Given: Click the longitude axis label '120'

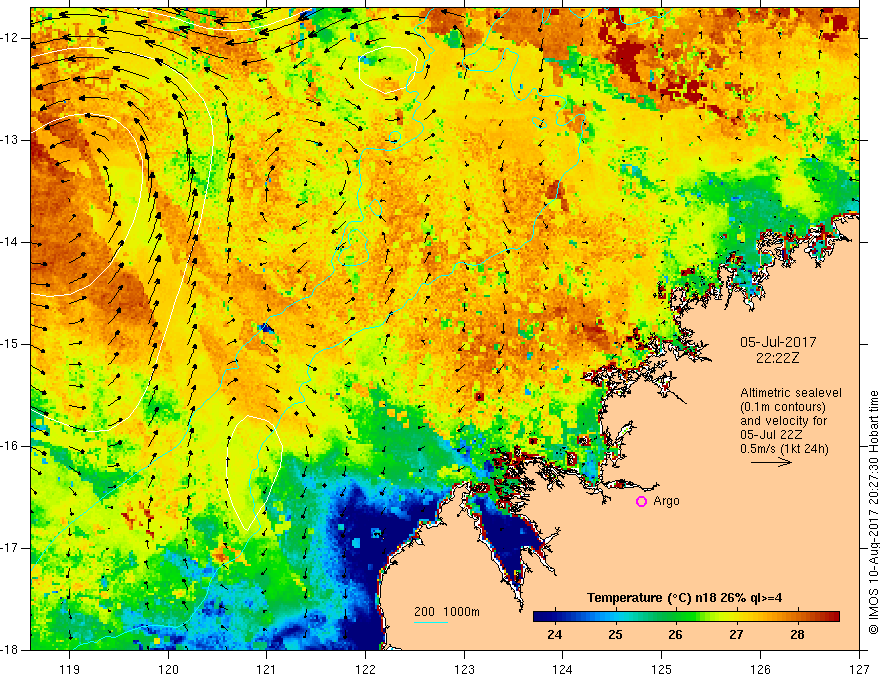Looking at the screenshot, I should 168,669.
